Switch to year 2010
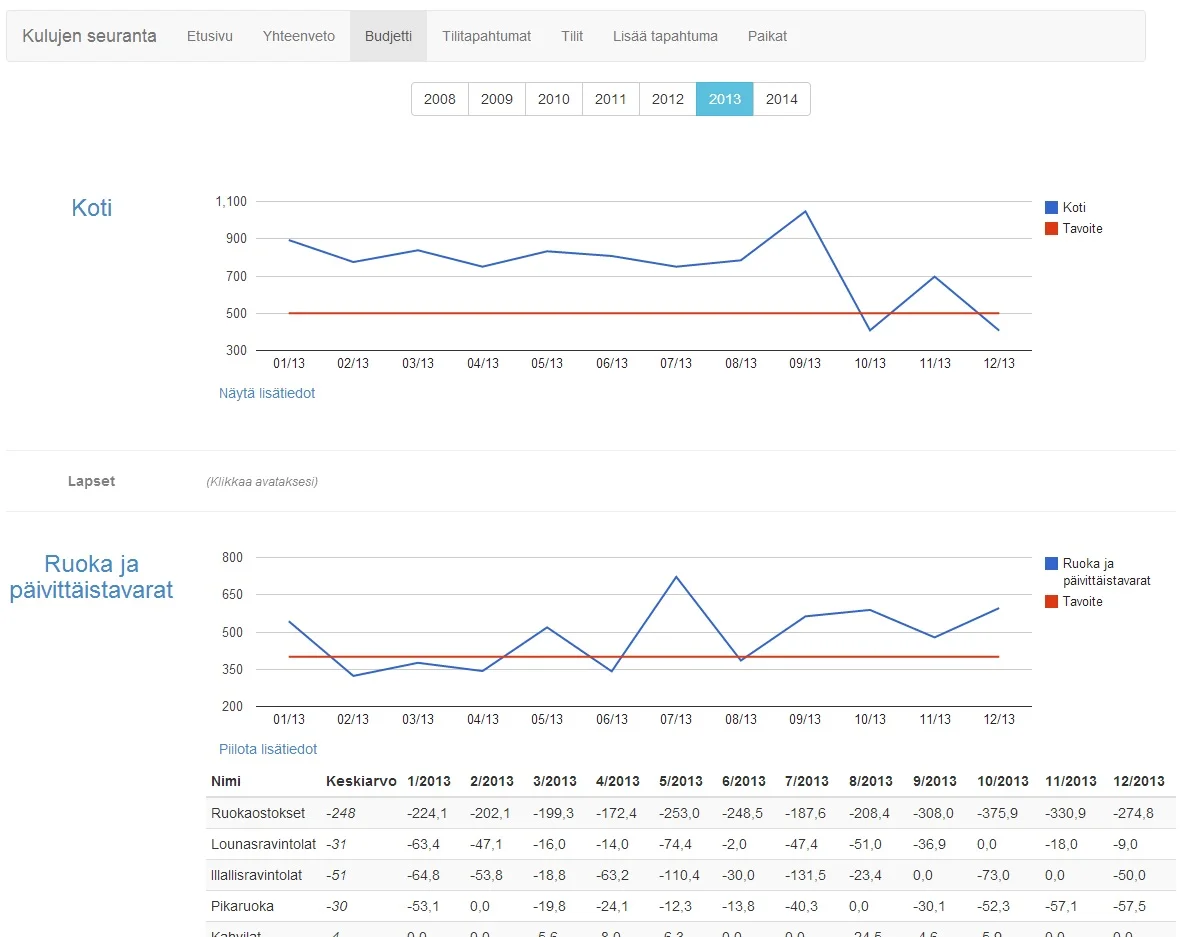The image size is (1189, 937). pyautogui.click(x=553, y=99)
